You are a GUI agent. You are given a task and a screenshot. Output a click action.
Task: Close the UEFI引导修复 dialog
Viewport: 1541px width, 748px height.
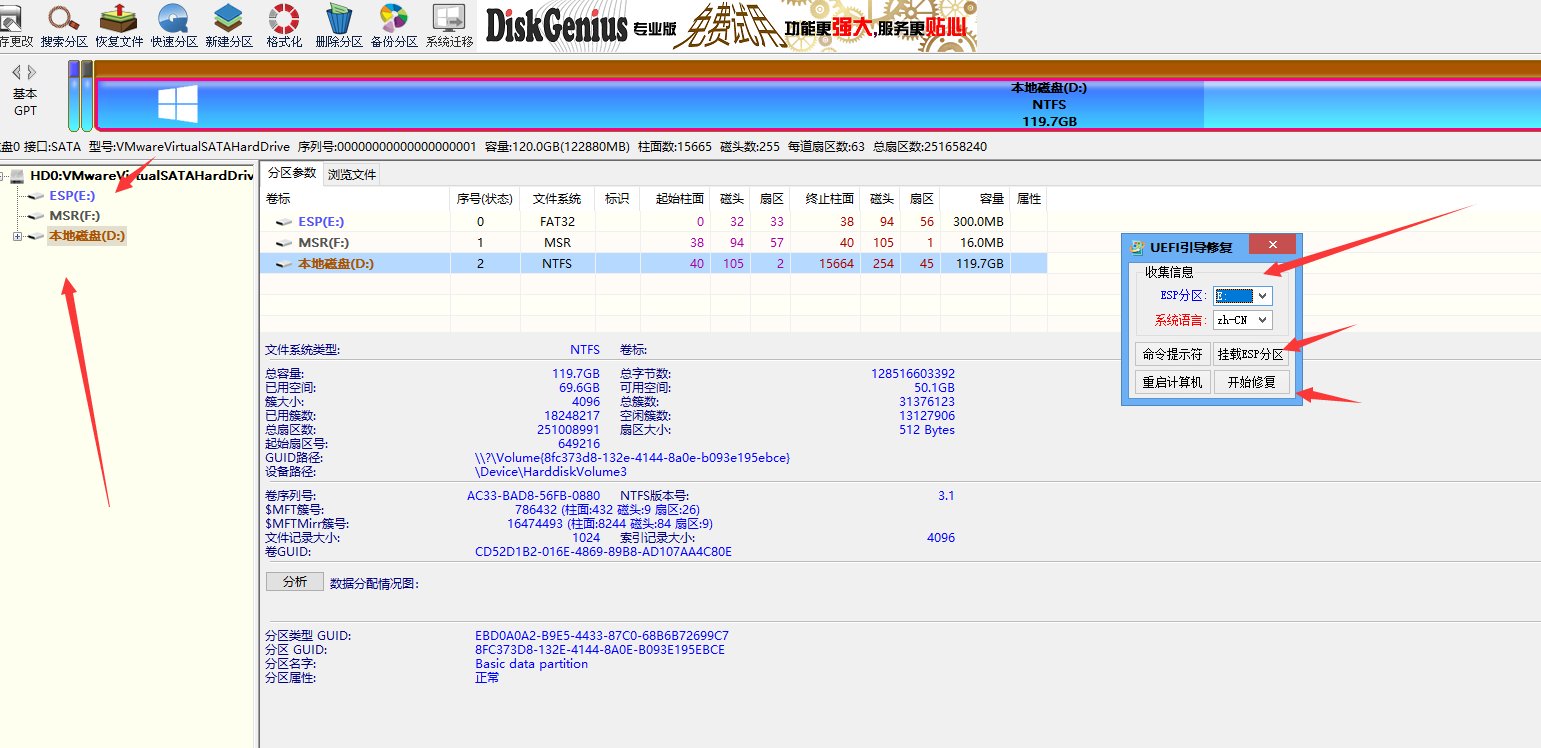[x=1272, y=245]
